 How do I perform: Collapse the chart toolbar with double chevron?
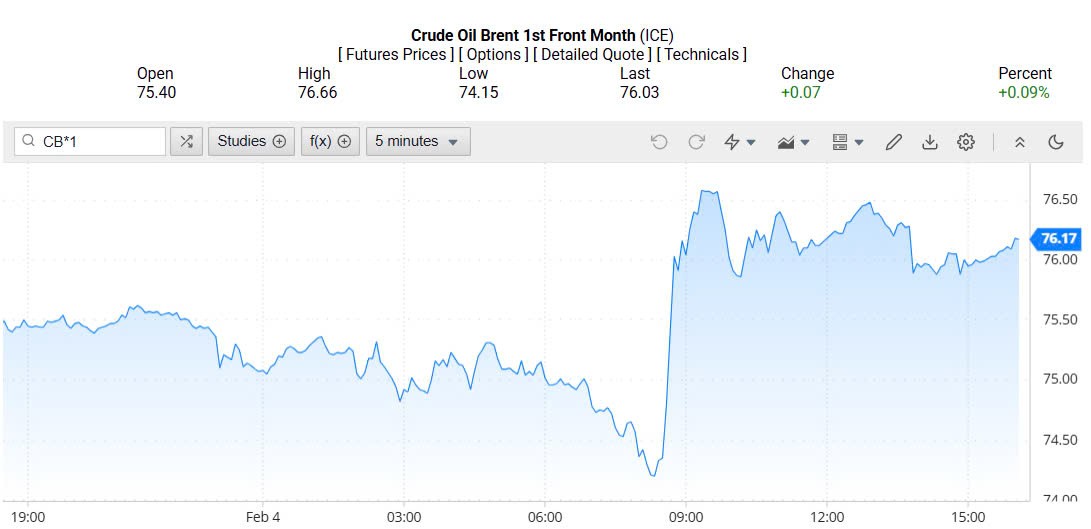1020,142
